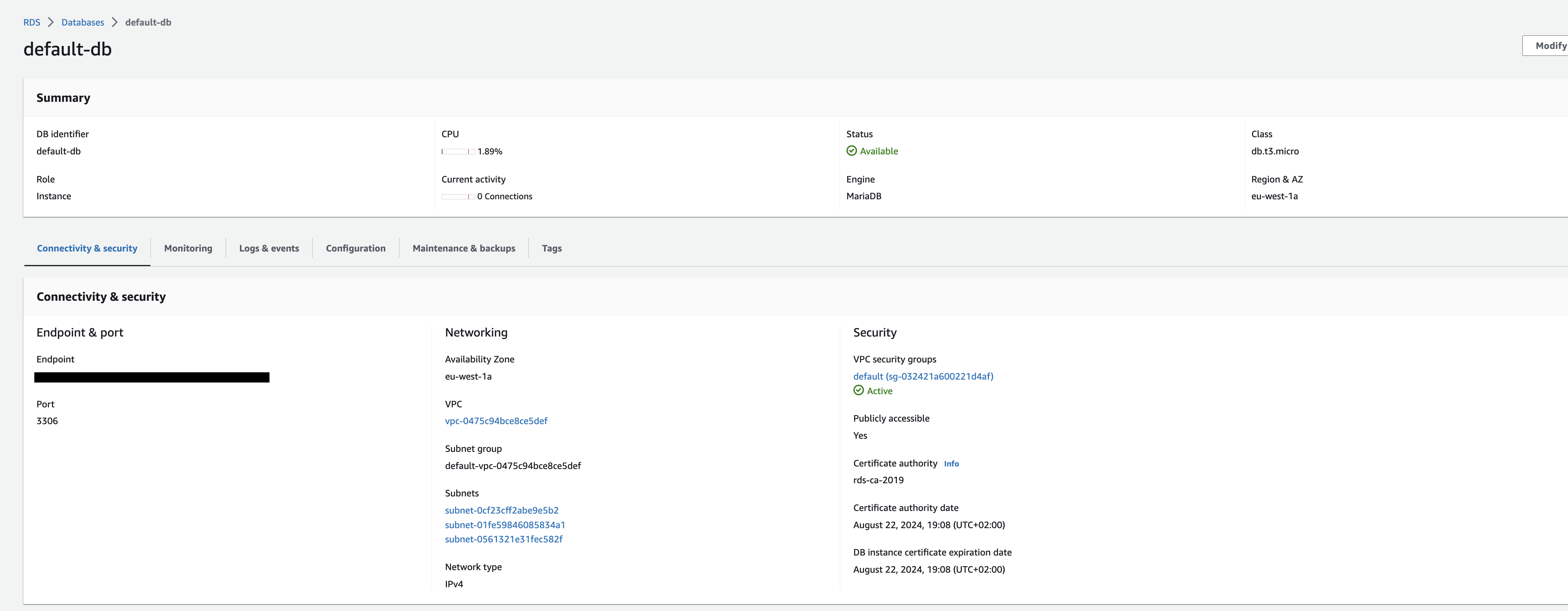Open VPC vpc-0475c94bce8ce5def link
The width and height of the screenshot is (1568, 611).
click(496, 421)
